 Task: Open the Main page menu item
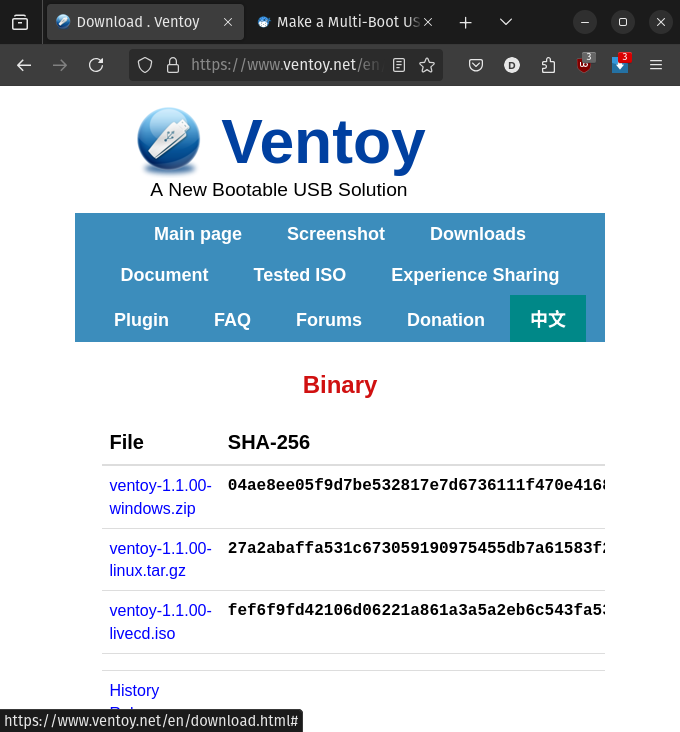click(198, 234)
